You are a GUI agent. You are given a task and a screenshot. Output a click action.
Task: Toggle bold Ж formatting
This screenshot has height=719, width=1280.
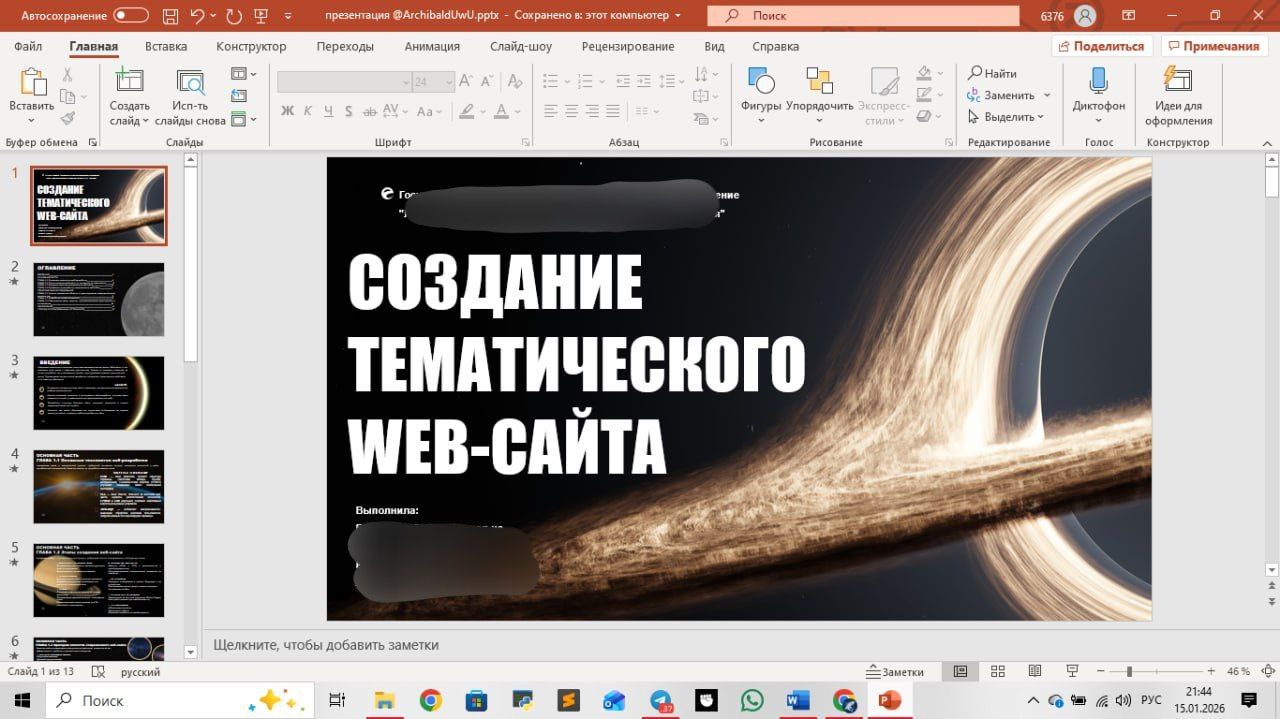pos(288,111)
